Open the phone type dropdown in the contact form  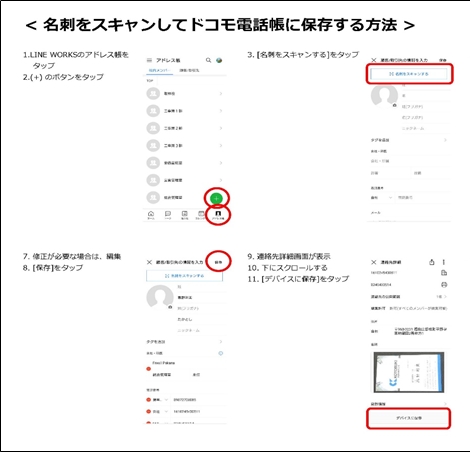pyautogui.click(x=382, y=198)
